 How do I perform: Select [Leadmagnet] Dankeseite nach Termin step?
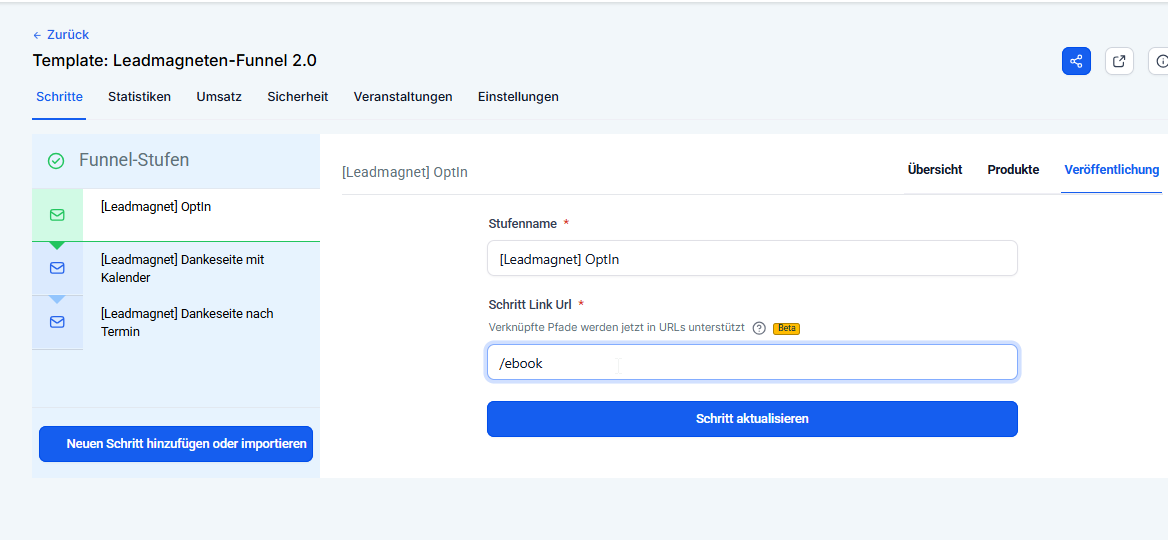176,323
